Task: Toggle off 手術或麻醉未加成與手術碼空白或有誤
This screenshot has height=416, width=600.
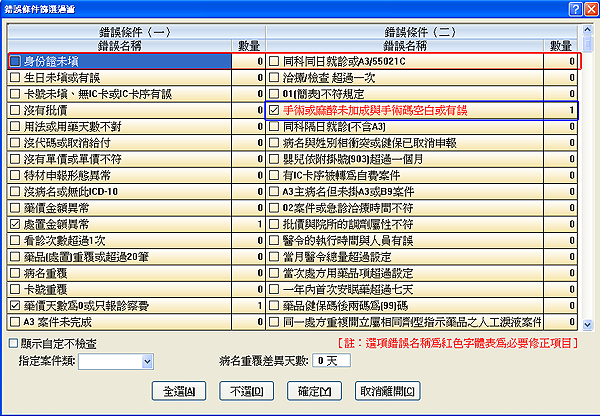Action: click(275, 110)
